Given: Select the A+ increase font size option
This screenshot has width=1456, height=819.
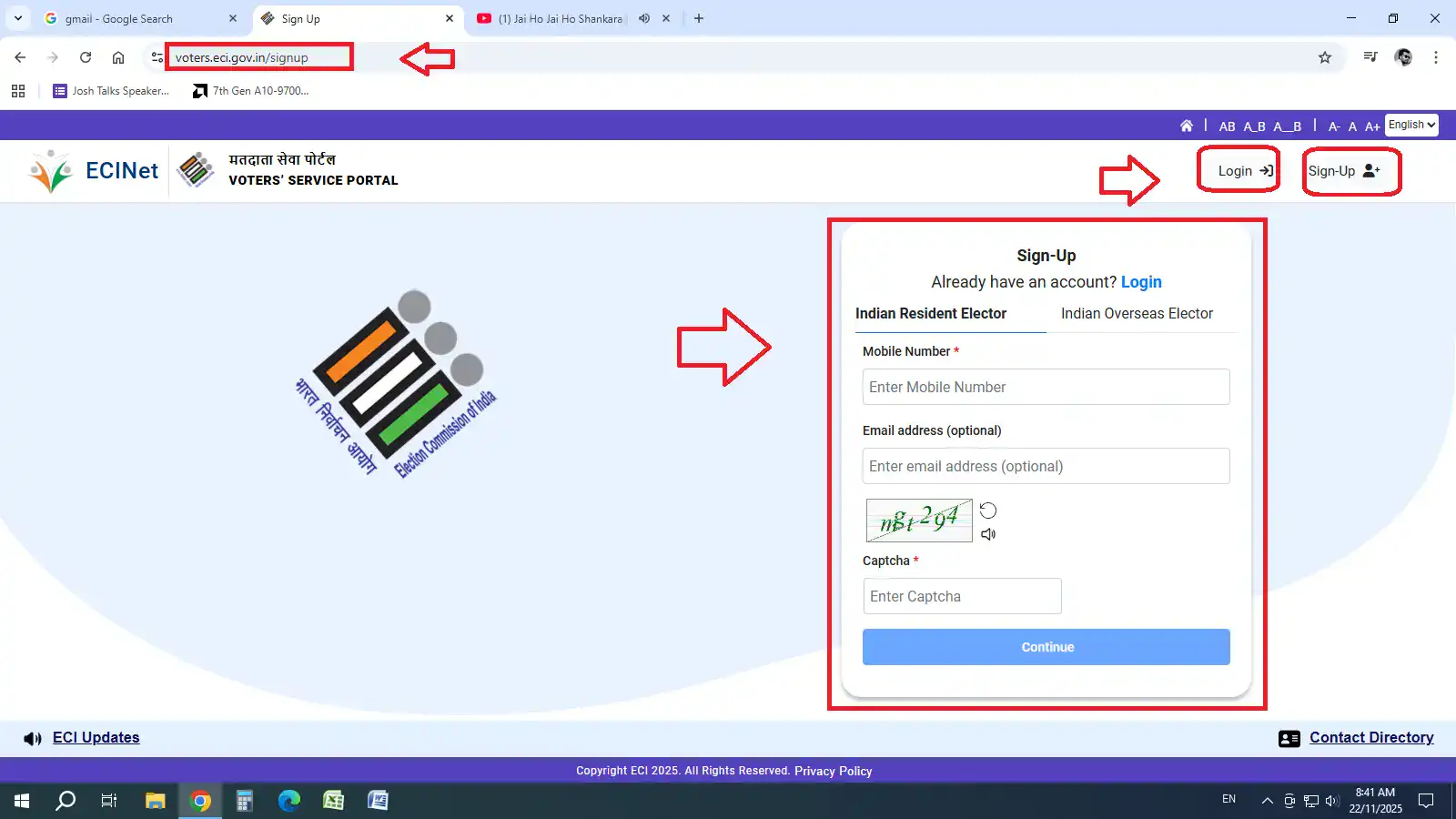Looking at the screenshot, I should pyautogui.click(x=1372, y=126).
